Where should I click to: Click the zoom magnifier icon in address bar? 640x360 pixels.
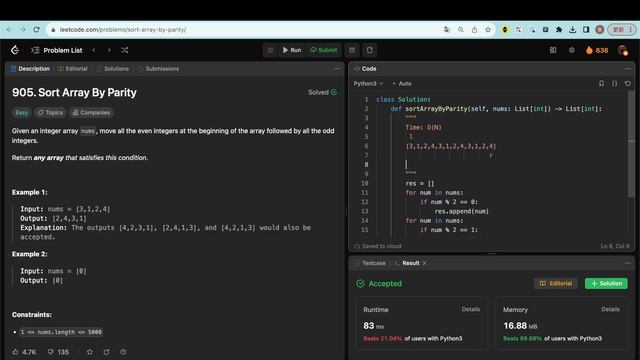click(461, 29)
